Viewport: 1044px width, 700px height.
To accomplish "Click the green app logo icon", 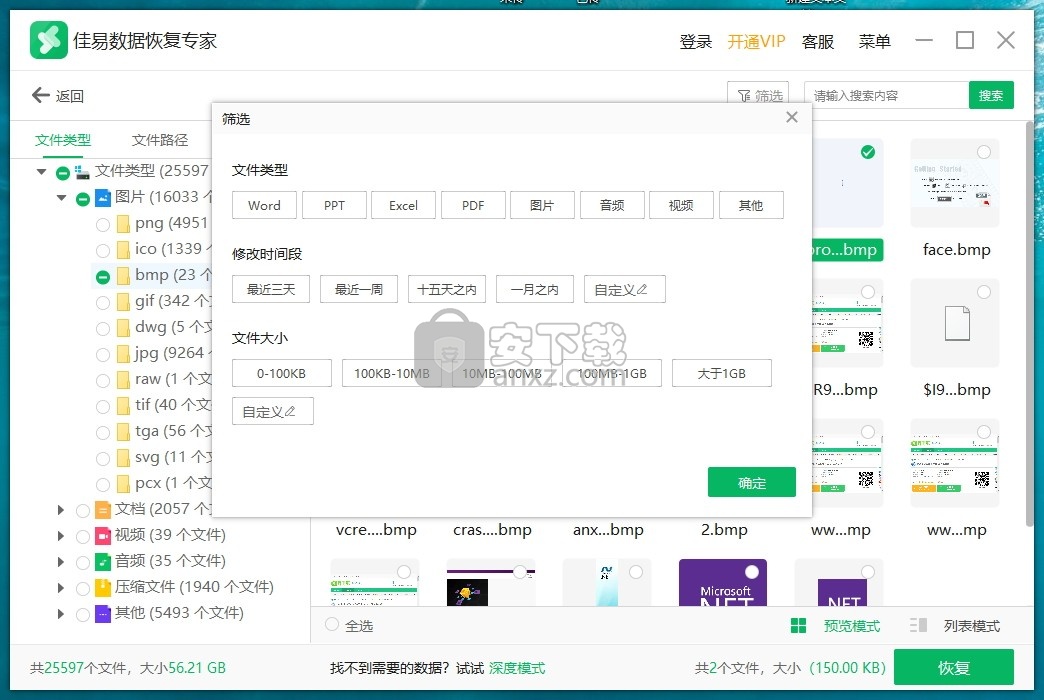I will tap(49, 40).
